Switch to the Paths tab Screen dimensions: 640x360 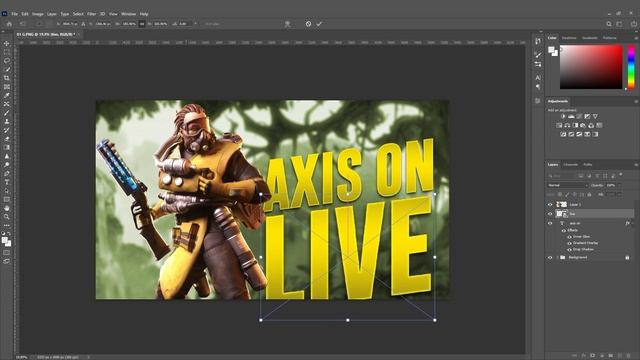[587, 165]
